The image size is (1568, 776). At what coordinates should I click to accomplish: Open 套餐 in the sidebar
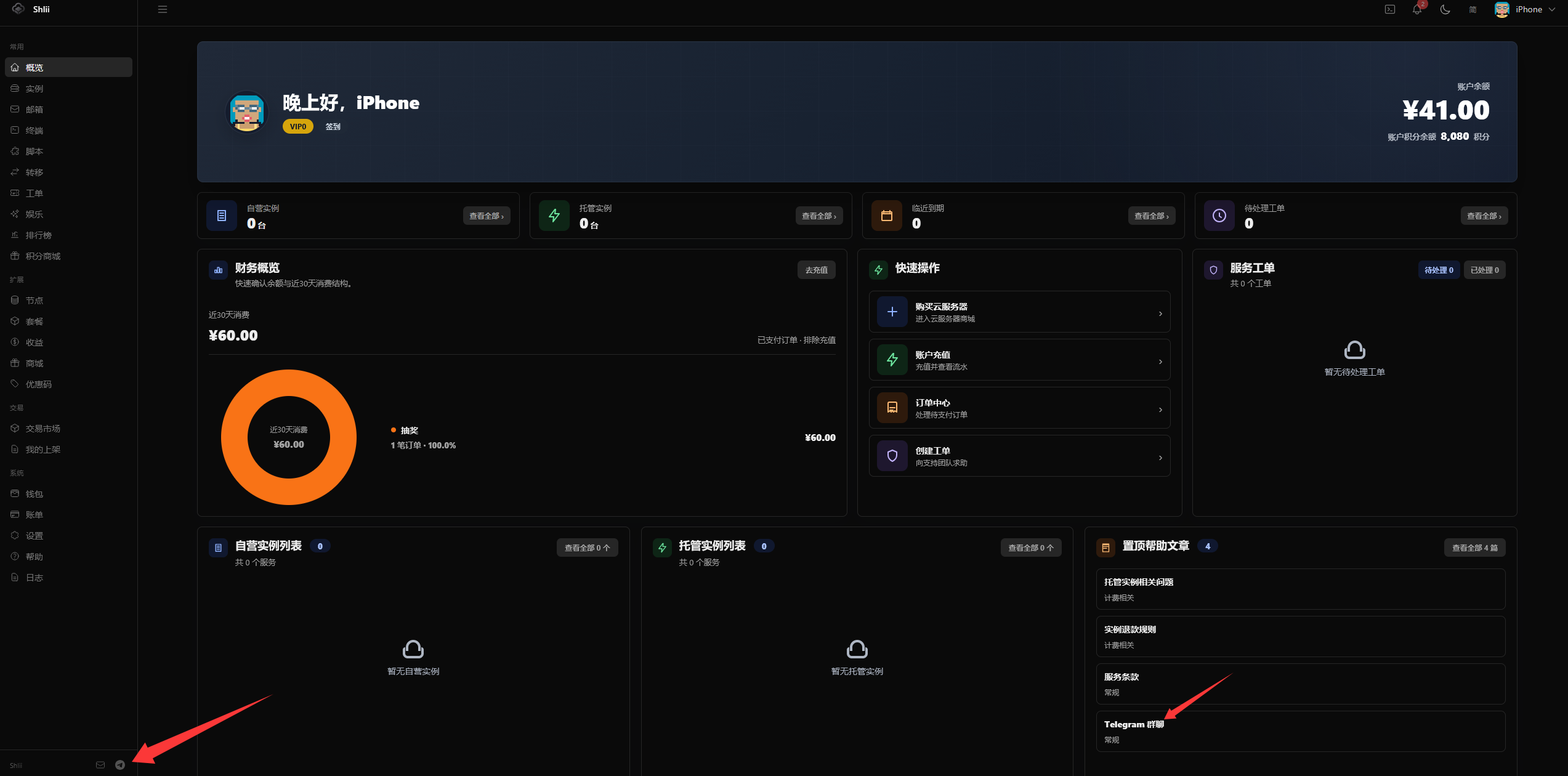[x=68, y=321]
